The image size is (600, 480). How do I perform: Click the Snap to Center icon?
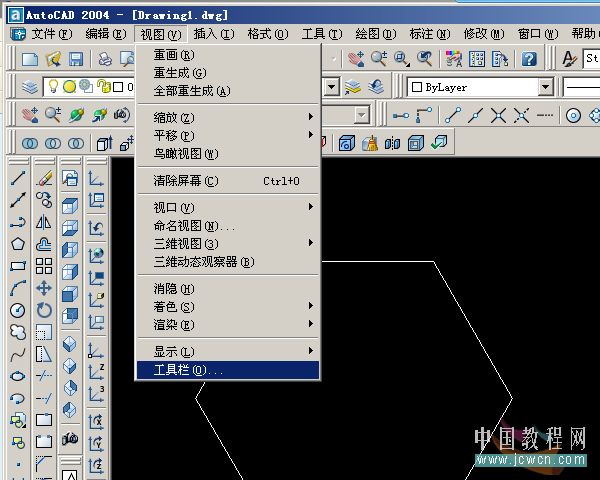click(573, 115)
